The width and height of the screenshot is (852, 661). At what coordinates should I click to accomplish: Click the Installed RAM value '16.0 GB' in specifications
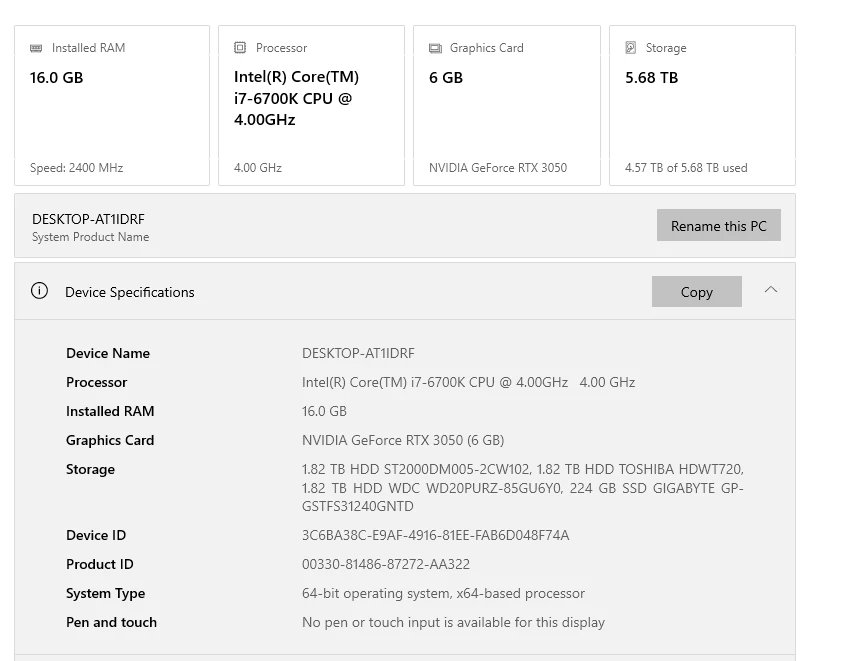pos(324,411)
